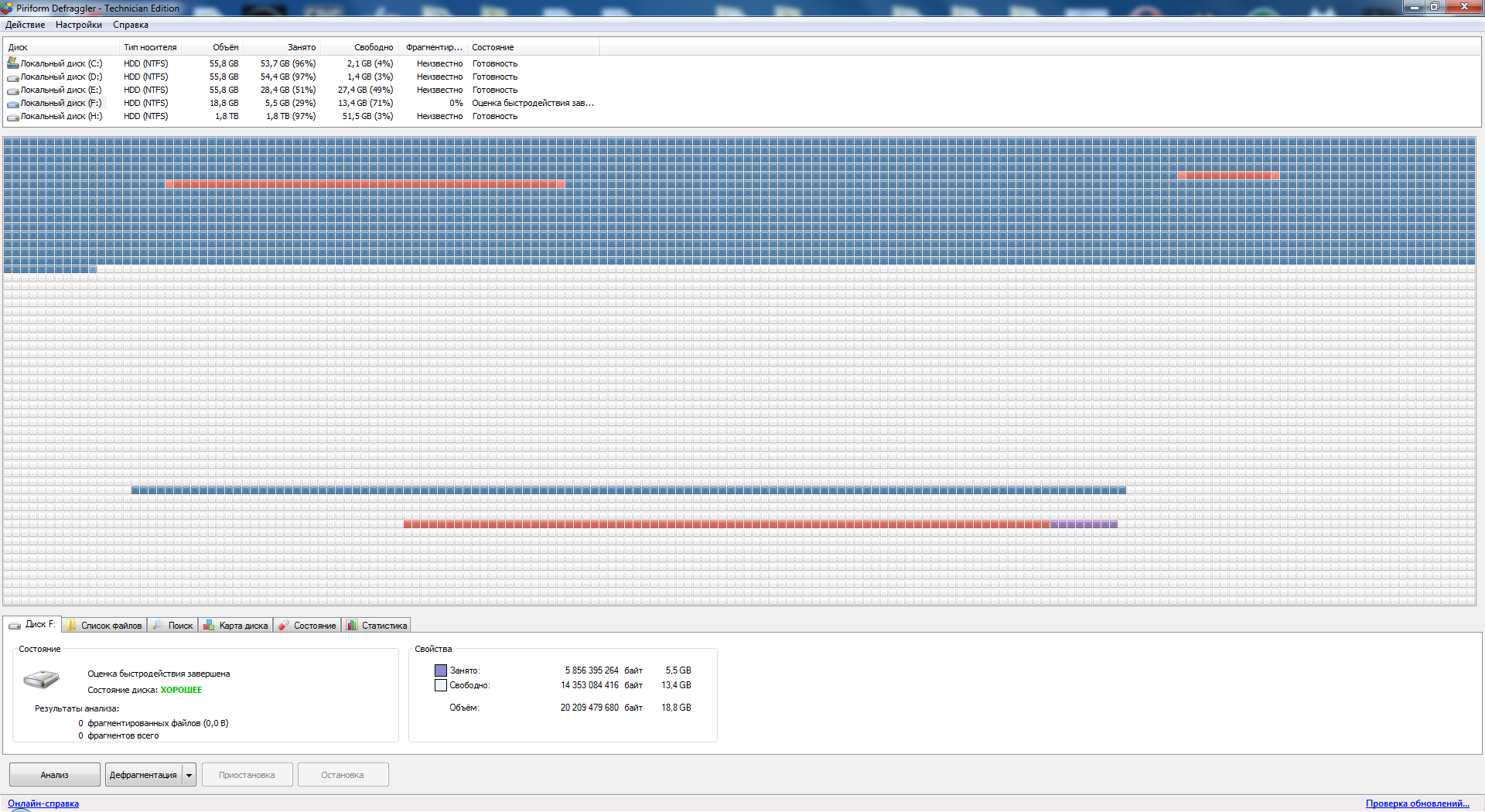Click the free value 1,4 GB (3%)
Screen dimensions: 1485x812
[x=370, y=77]
